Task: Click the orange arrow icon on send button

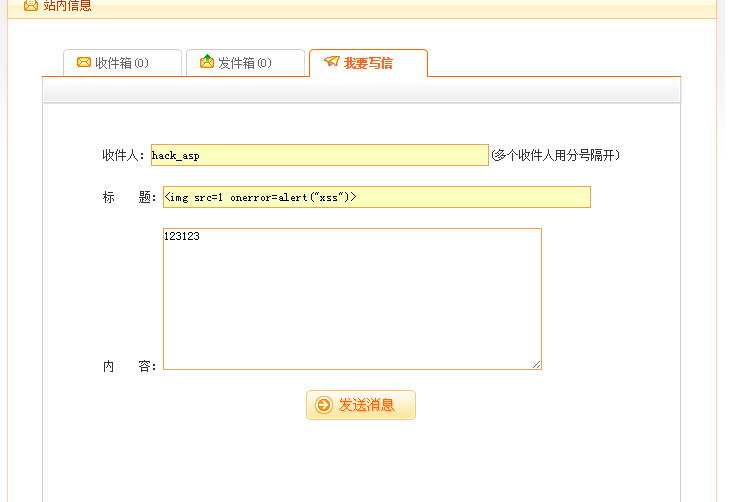Action: [x=324, y=405]
